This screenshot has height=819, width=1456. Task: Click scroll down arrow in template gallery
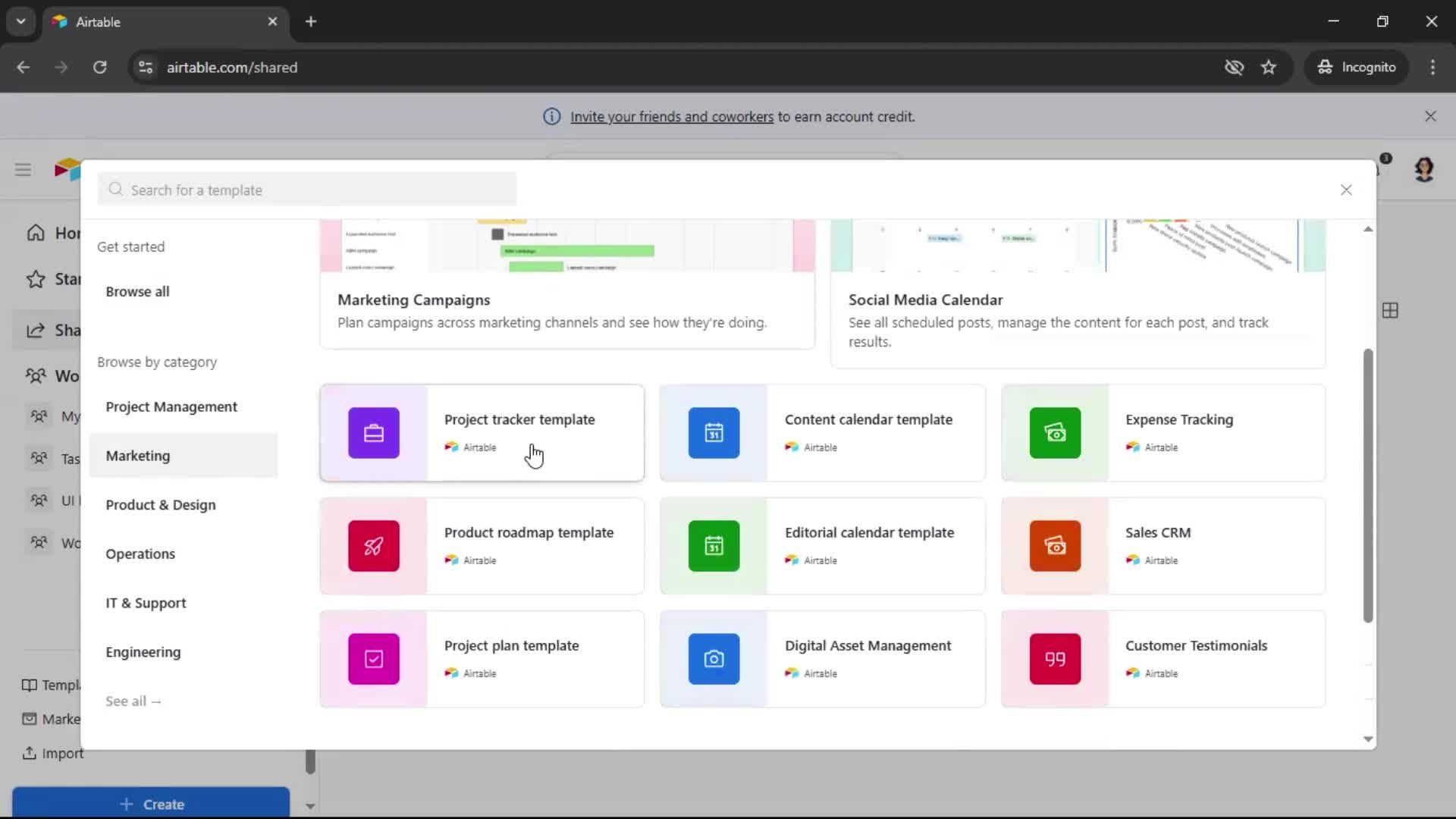click(1368, 739)
